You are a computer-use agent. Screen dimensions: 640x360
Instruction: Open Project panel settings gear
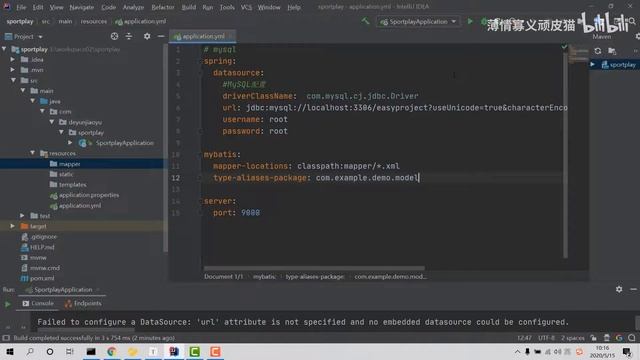(147, 36)
